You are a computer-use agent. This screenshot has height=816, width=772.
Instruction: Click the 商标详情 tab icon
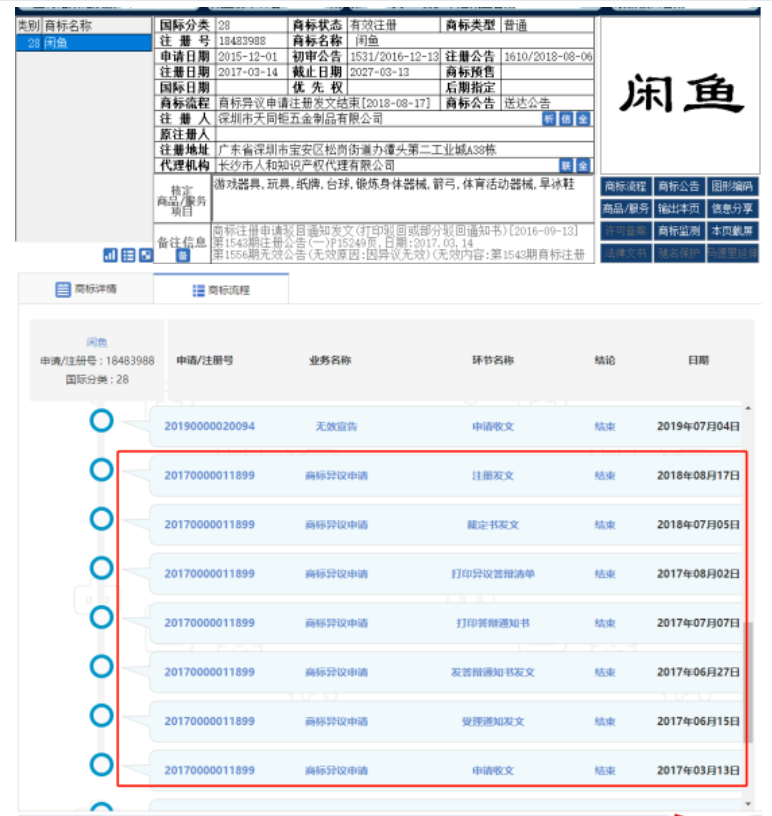point(62,289)
